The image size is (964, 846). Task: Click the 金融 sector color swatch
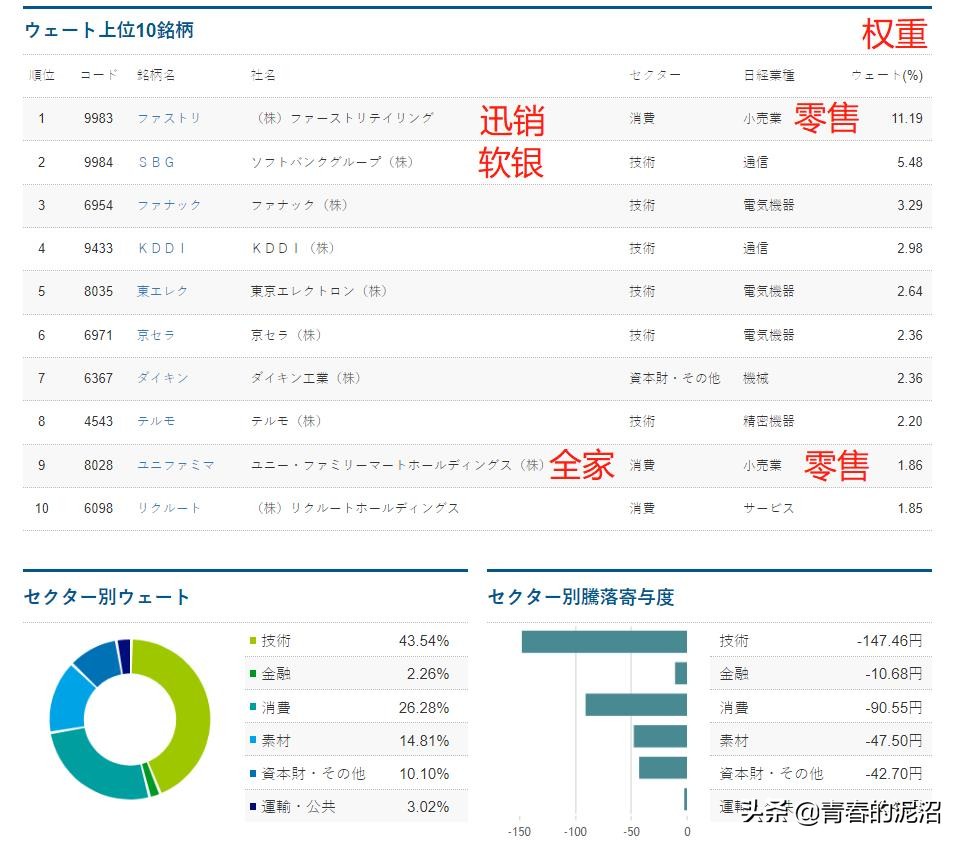[250, 673]
